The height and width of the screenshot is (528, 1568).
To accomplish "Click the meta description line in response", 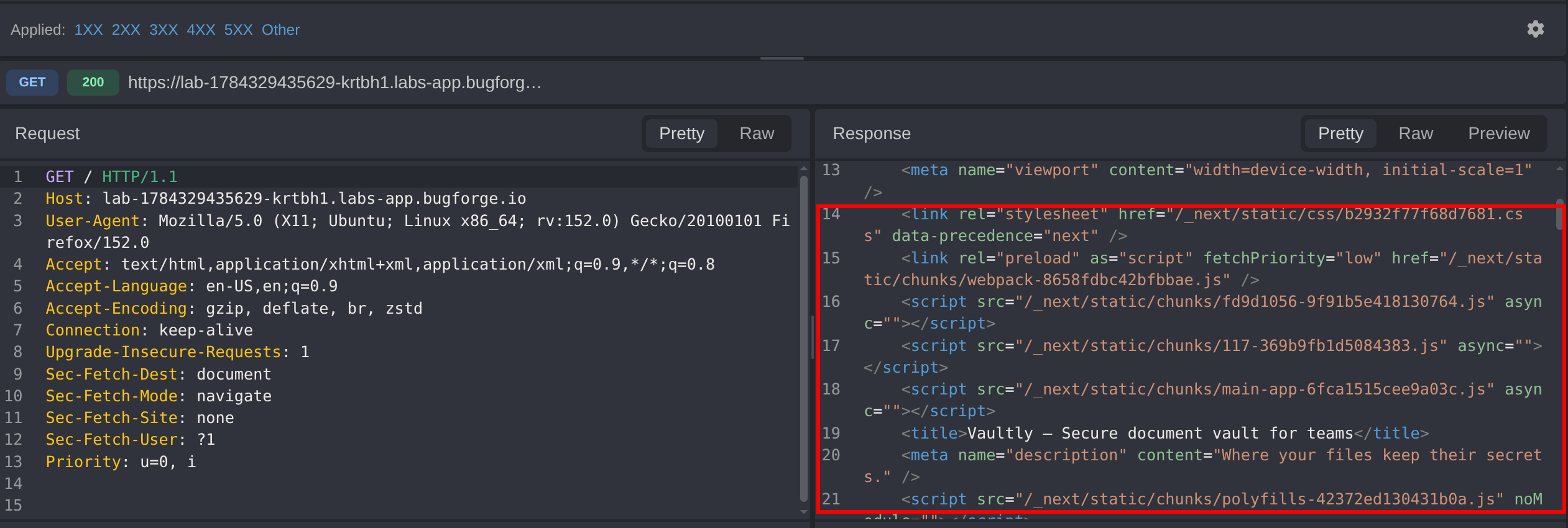I will point(1202,466).
